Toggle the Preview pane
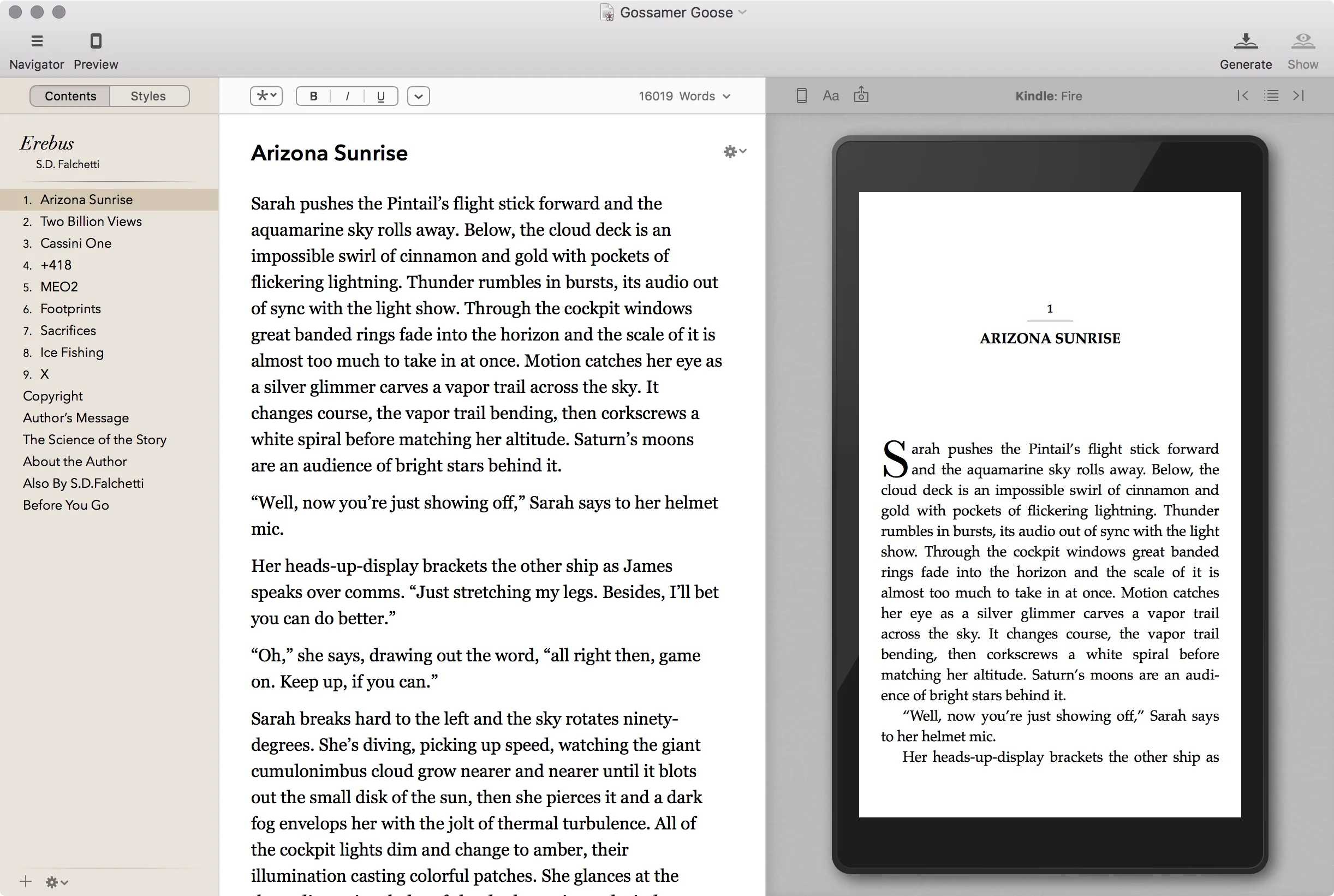The image size is (1334, 896). [96, 50]
